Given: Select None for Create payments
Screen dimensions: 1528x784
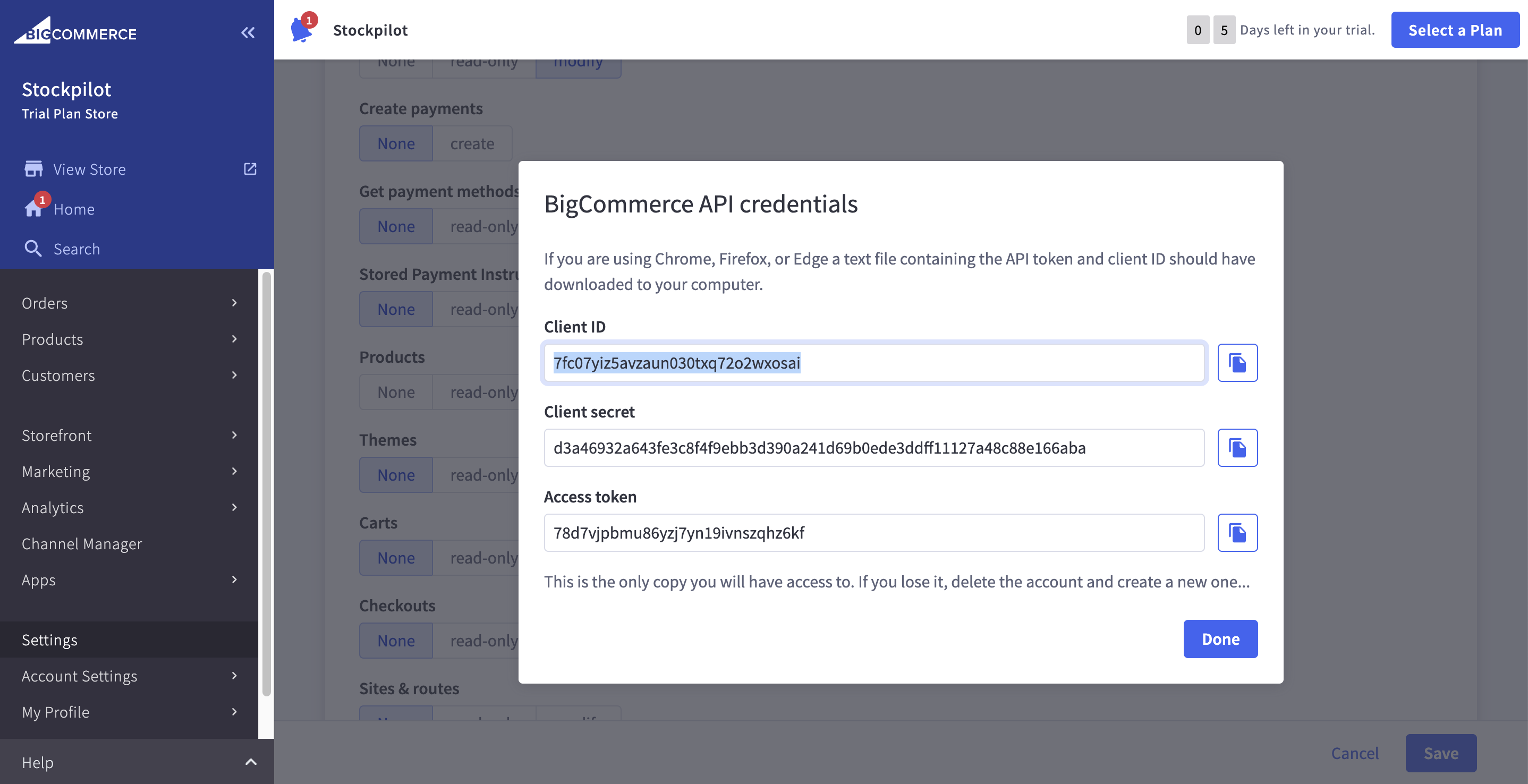Looking at the screenshot, I should [x=396, y=143].
